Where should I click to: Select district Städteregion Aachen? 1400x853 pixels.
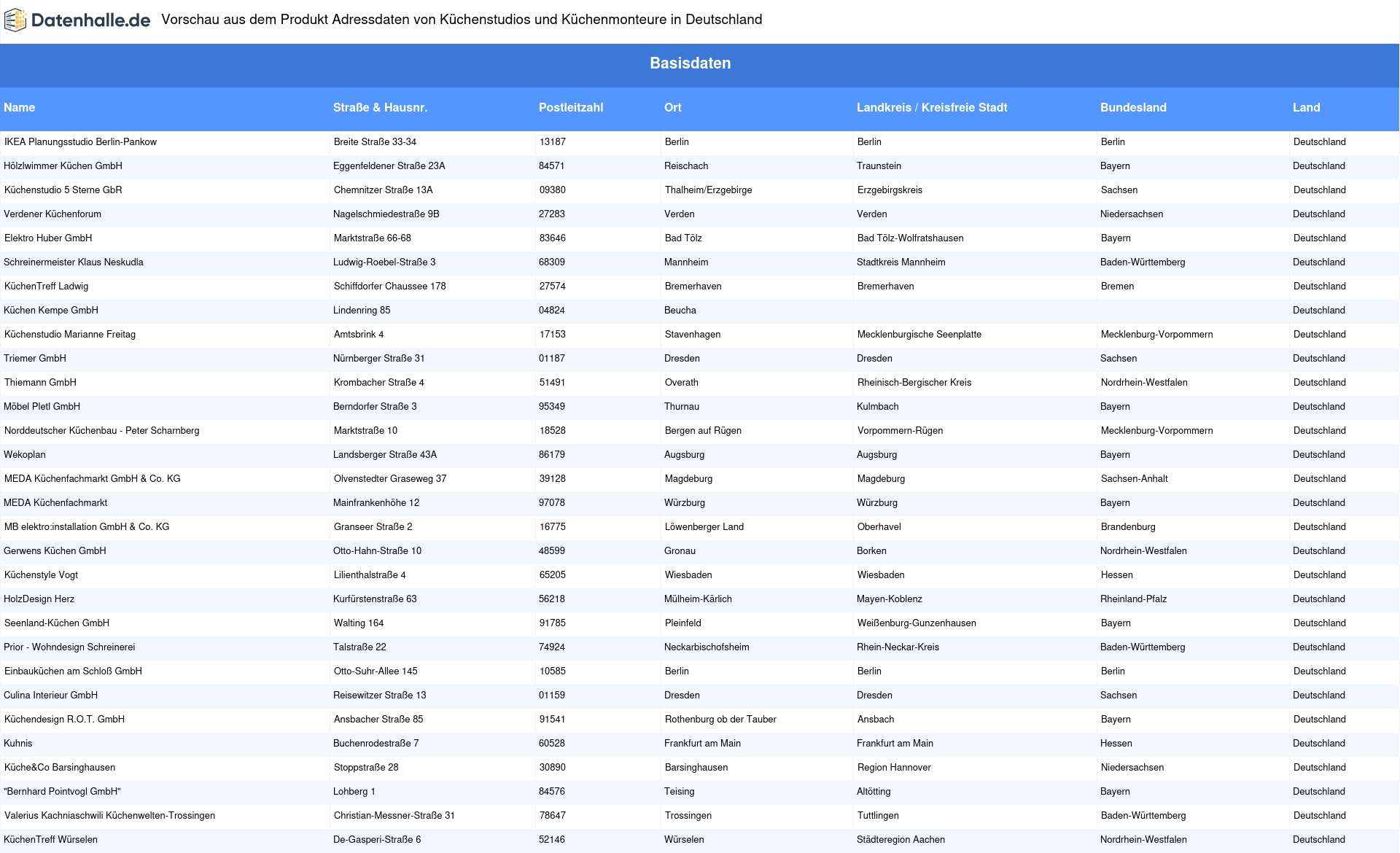tap(901, 840)
